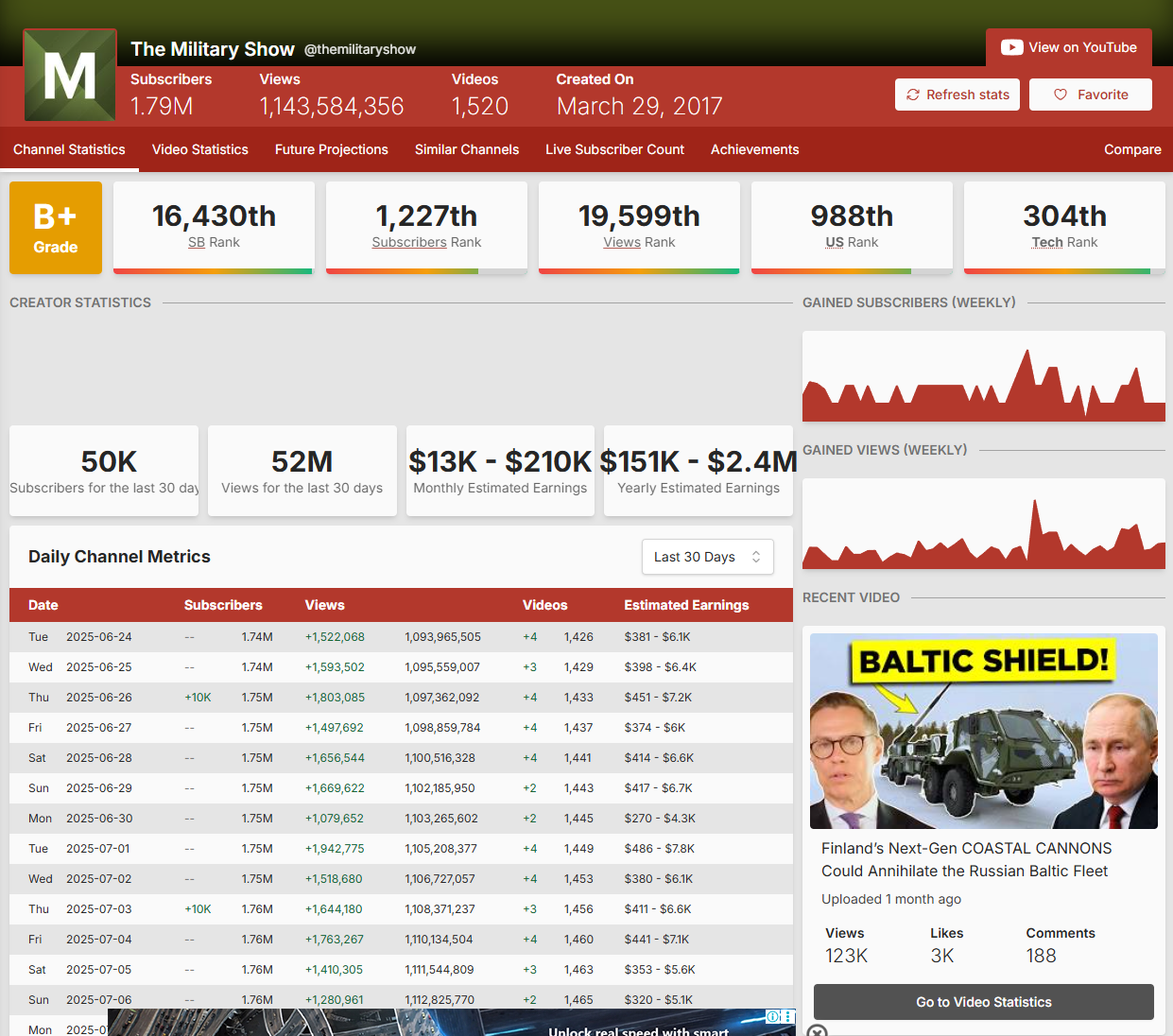Click the 304th Tech Rank card
Image resolution: width=1173 pixels, height=1036 pixels.
pyautogui.click(x=1064, y=228)
